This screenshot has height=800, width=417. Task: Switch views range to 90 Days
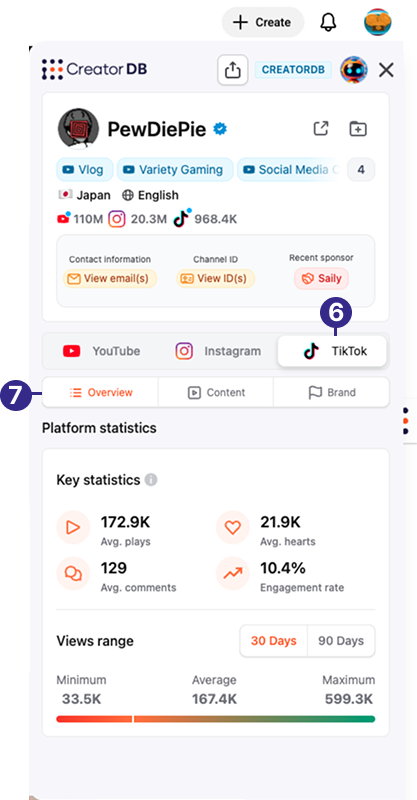pyautogui.click(x=341, y=641)
